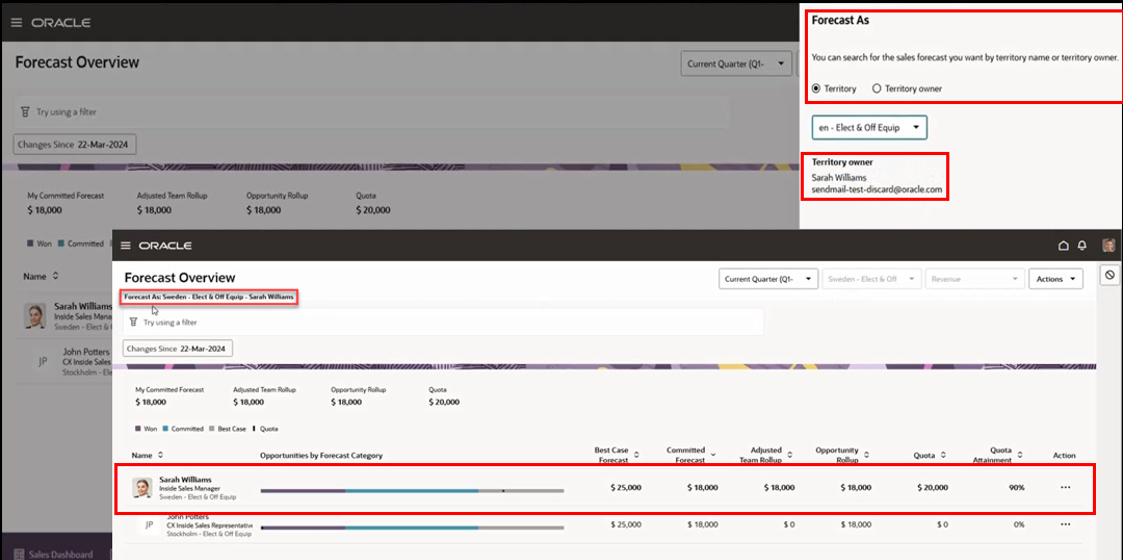Sort by Opportunity Rollup column

pos(866,455)
